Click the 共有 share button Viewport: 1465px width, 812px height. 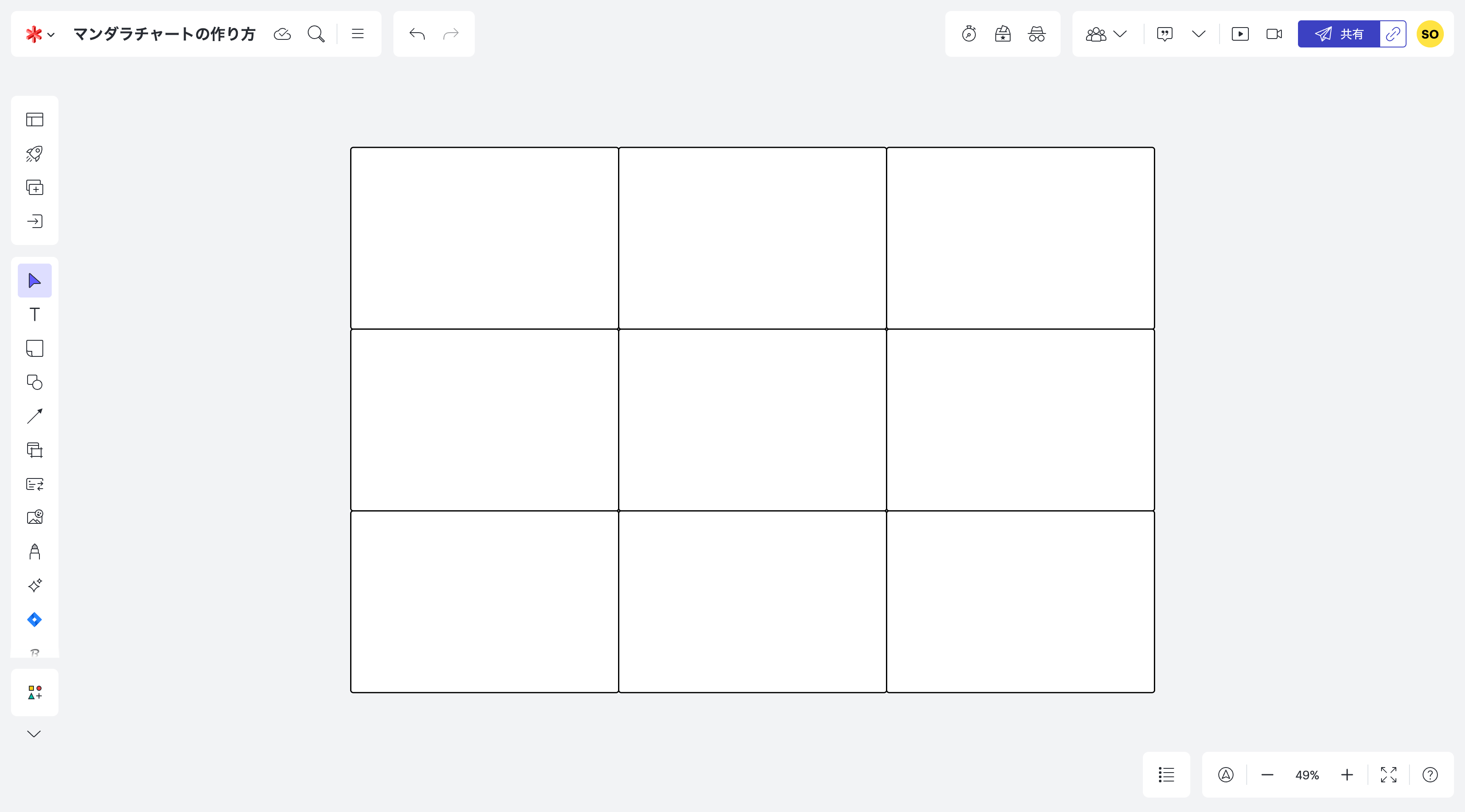coord(1339,34)
